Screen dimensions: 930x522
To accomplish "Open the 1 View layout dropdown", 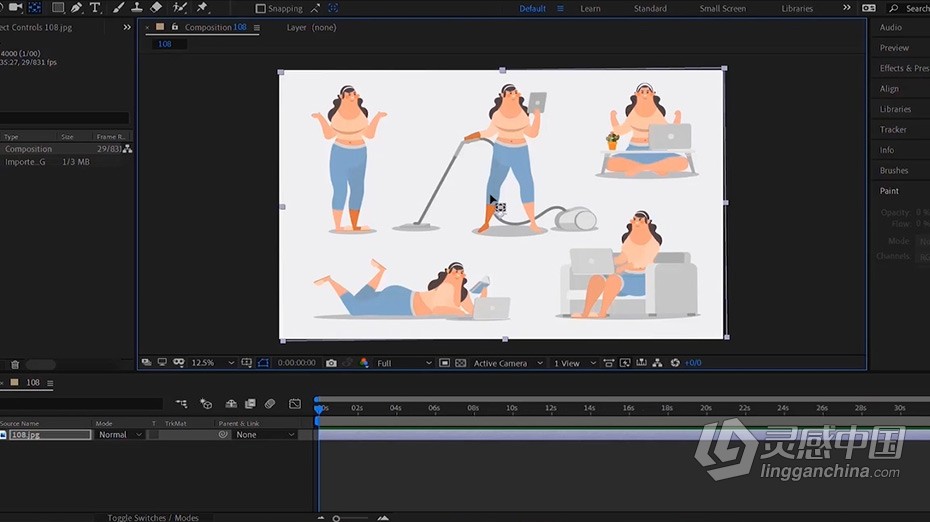I will [574, 363].
